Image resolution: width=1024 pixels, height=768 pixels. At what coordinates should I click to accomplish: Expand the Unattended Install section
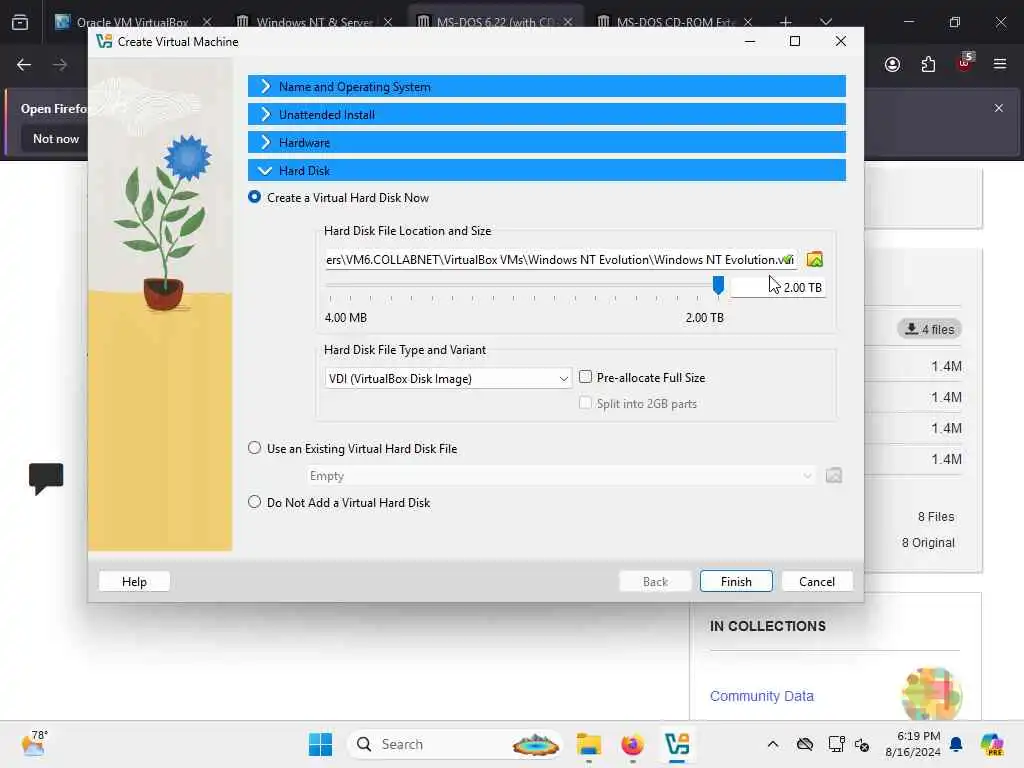coord(547,114)
